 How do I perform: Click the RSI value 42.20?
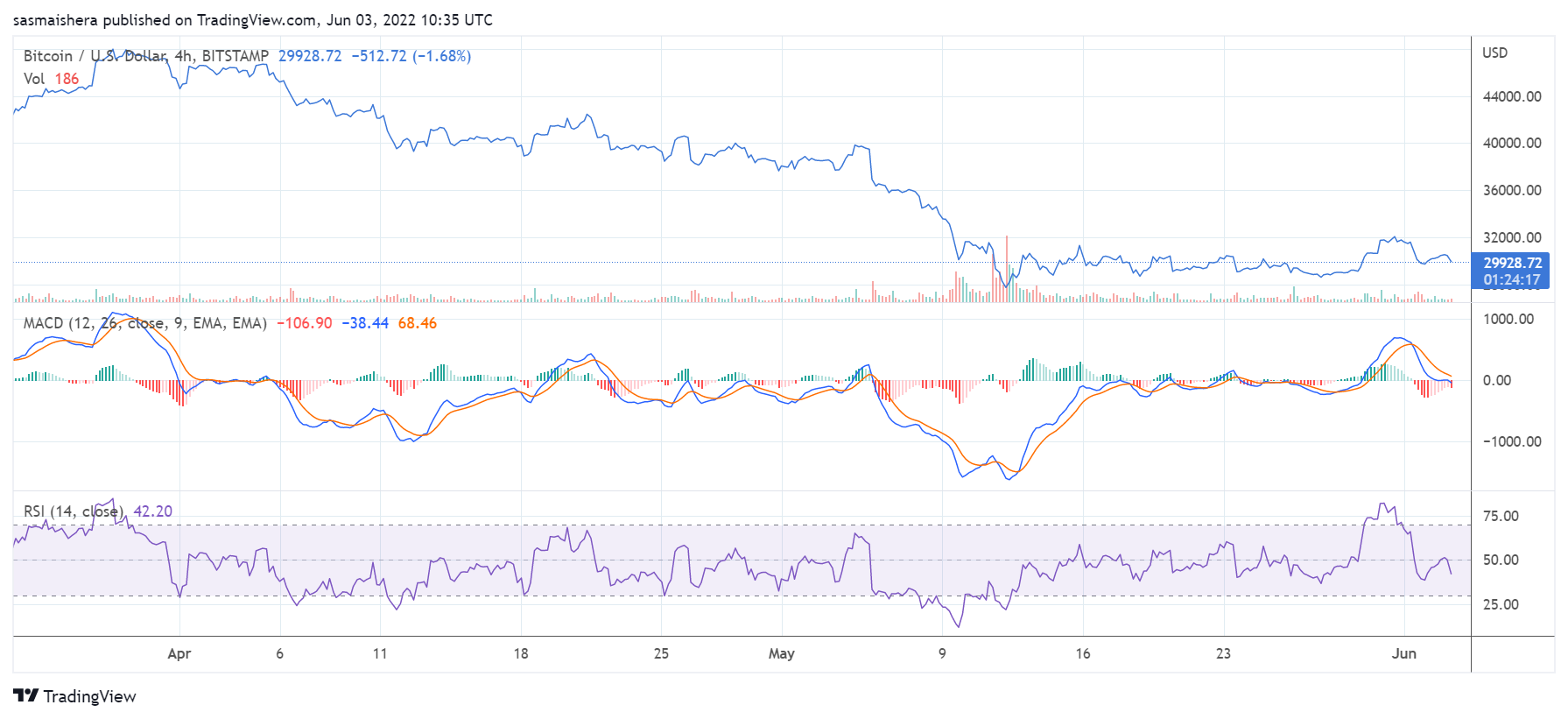pyautogui.click(x=153, y=511)
